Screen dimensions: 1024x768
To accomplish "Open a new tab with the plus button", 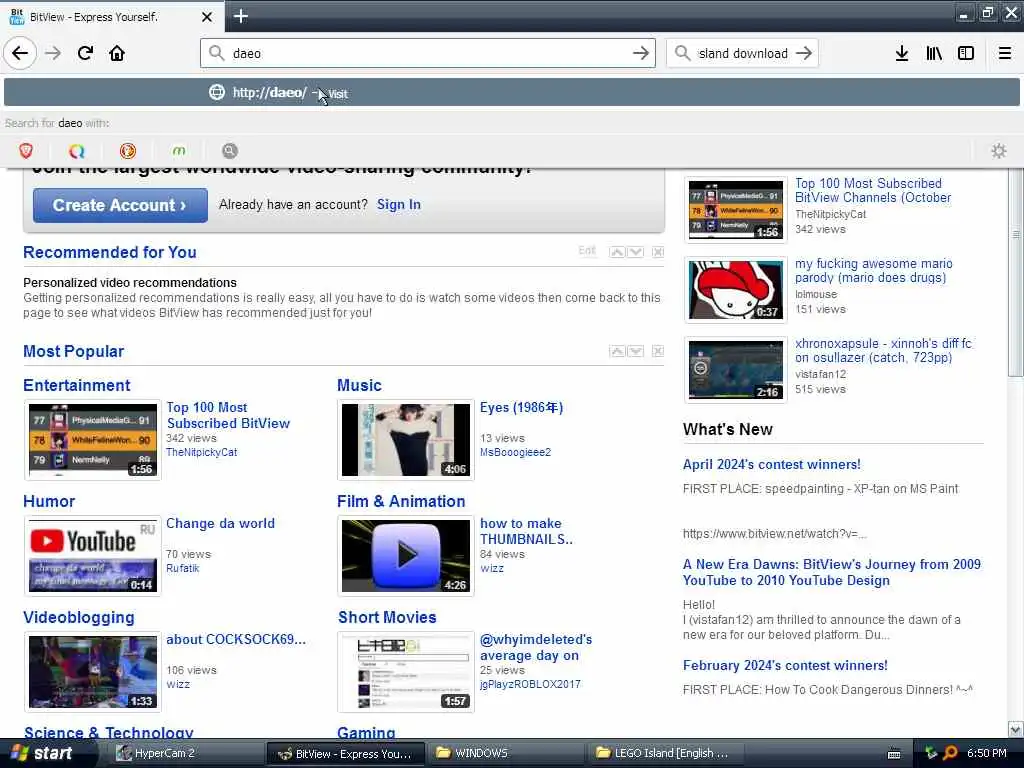I will (240, 16).
